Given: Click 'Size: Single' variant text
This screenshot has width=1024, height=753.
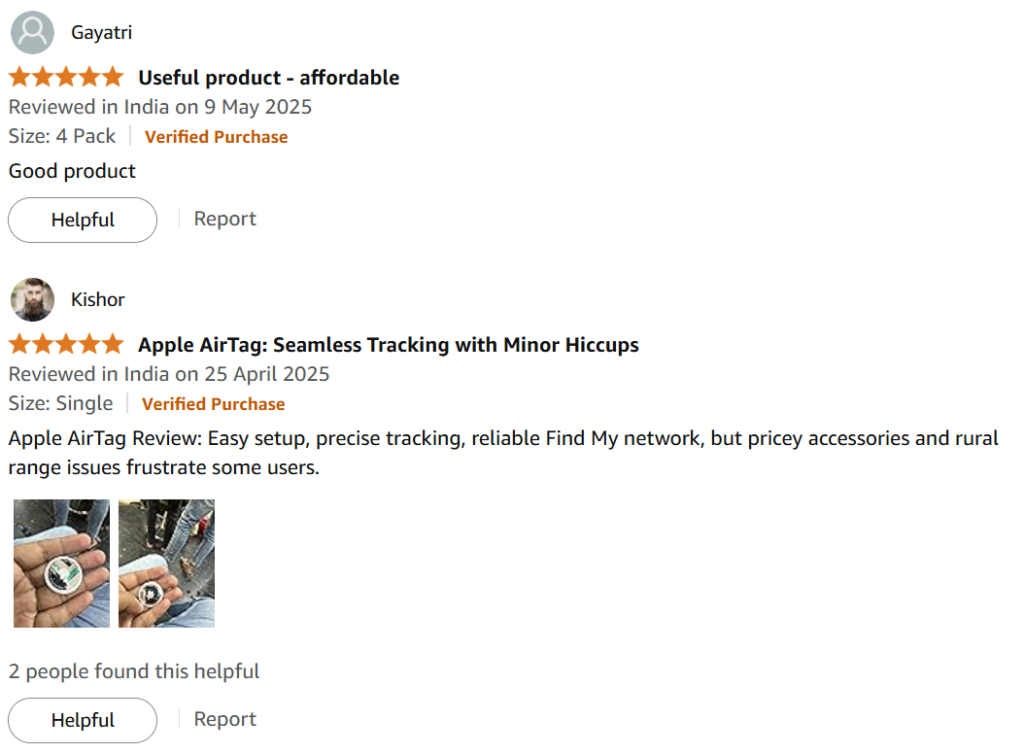Looking at the screenshot, I should (61, 404).
